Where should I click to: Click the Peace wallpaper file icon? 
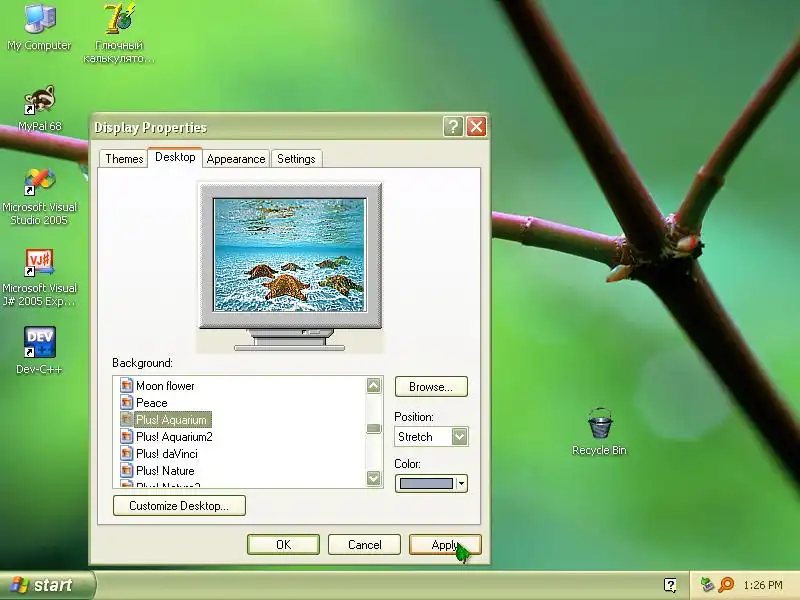tap(126, 402)
